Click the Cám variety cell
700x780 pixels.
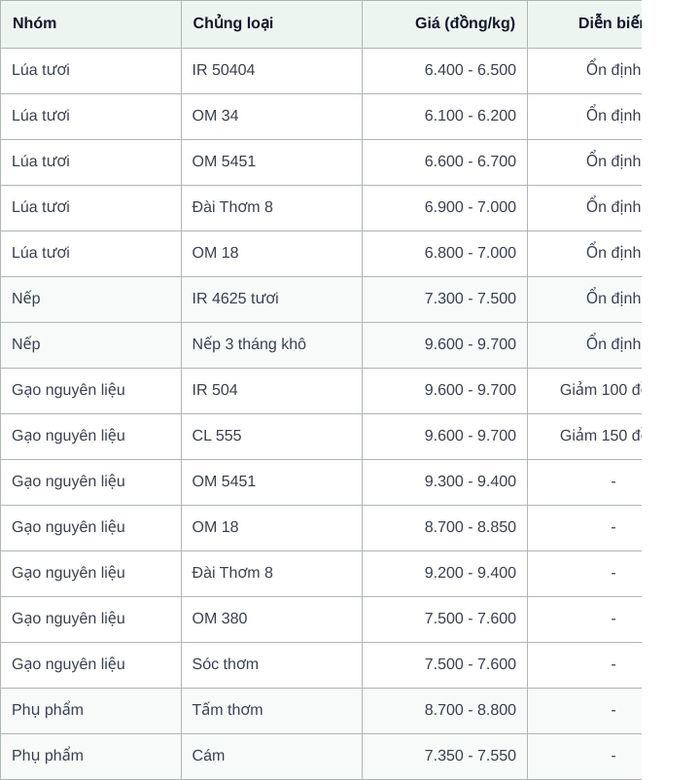pos(272,756)
